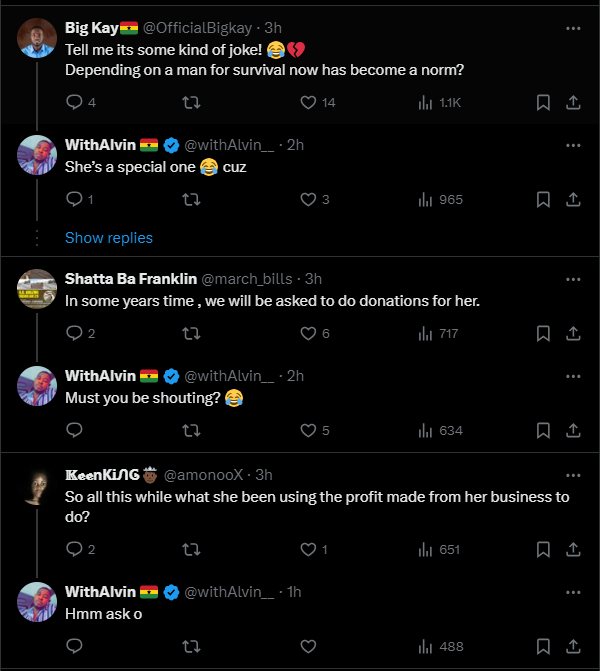Open more options on "Hmm ask o" reply
This screenshot has height=671, width=600.
pos(573,591)
